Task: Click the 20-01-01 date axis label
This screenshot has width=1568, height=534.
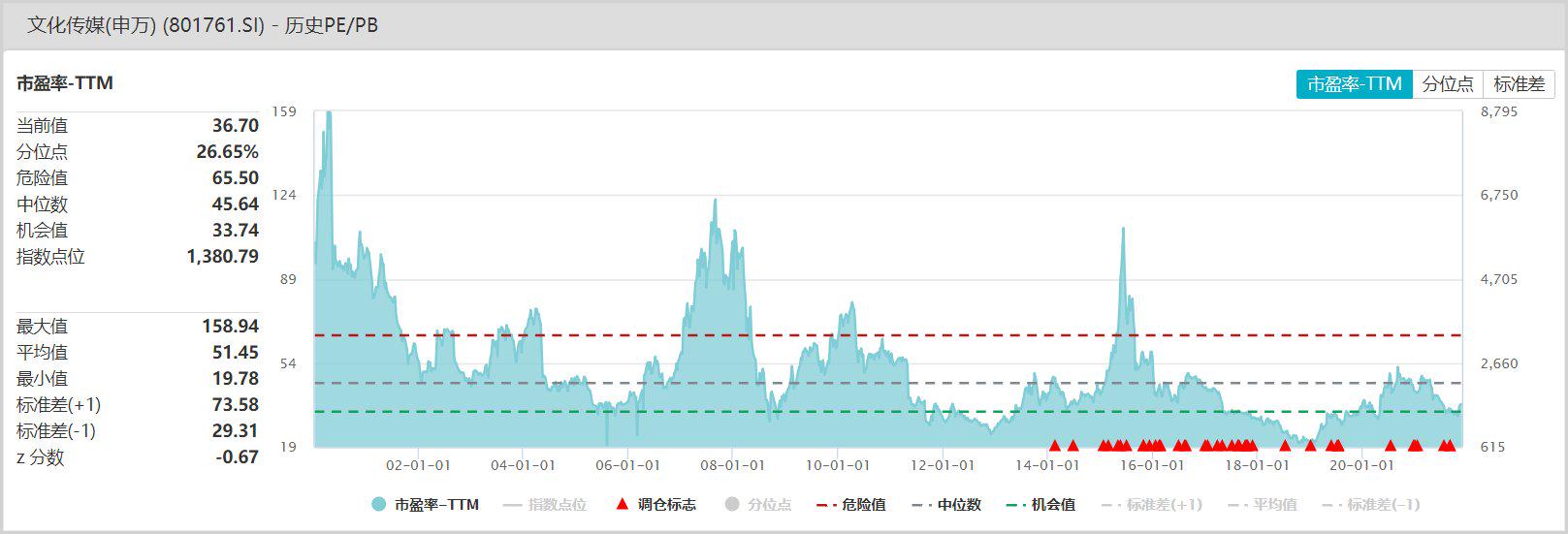Action: coord(1361,465)
